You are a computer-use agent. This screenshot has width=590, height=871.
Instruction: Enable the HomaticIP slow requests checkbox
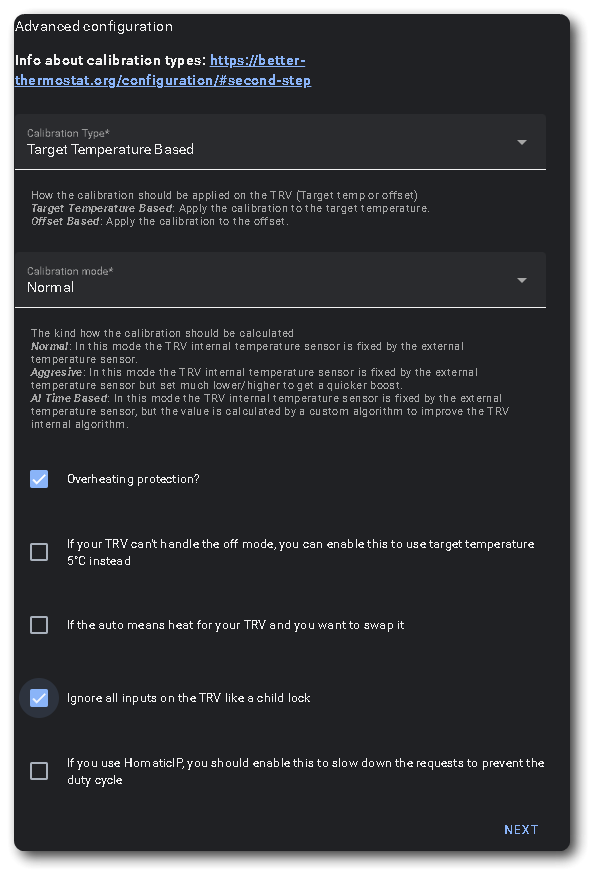click(x=39, y=771)
